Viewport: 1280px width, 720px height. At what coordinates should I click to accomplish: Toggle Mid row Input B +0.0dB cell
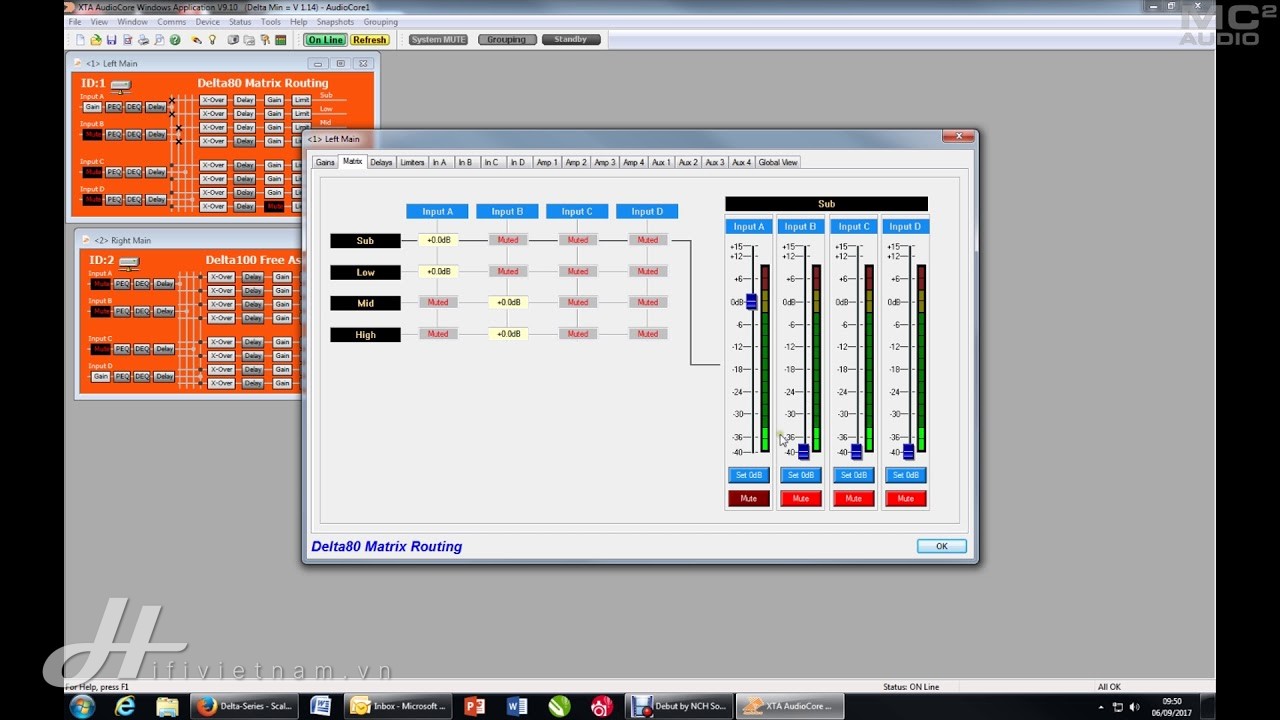[x=508, y=302]
